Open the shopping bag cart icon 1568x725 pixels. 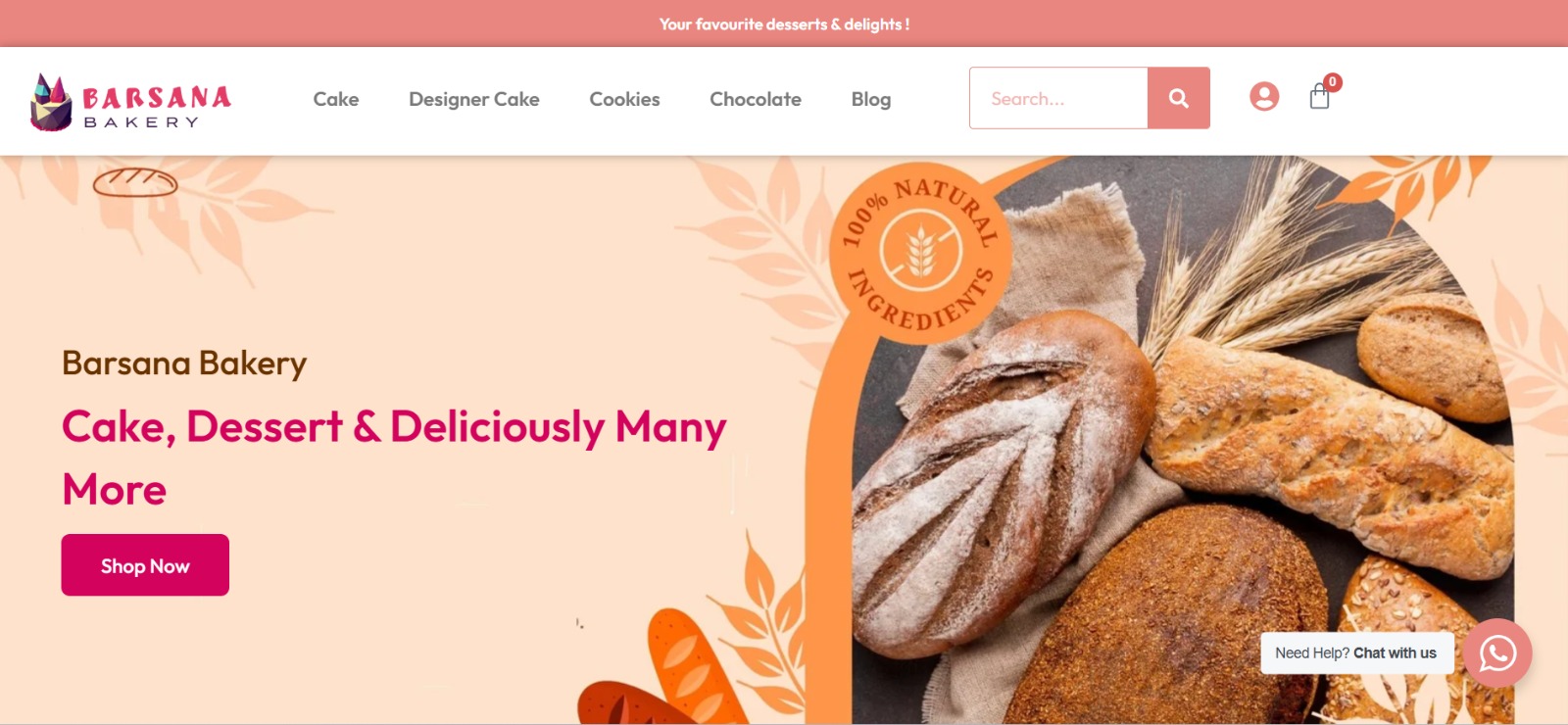click(1319, 96)
